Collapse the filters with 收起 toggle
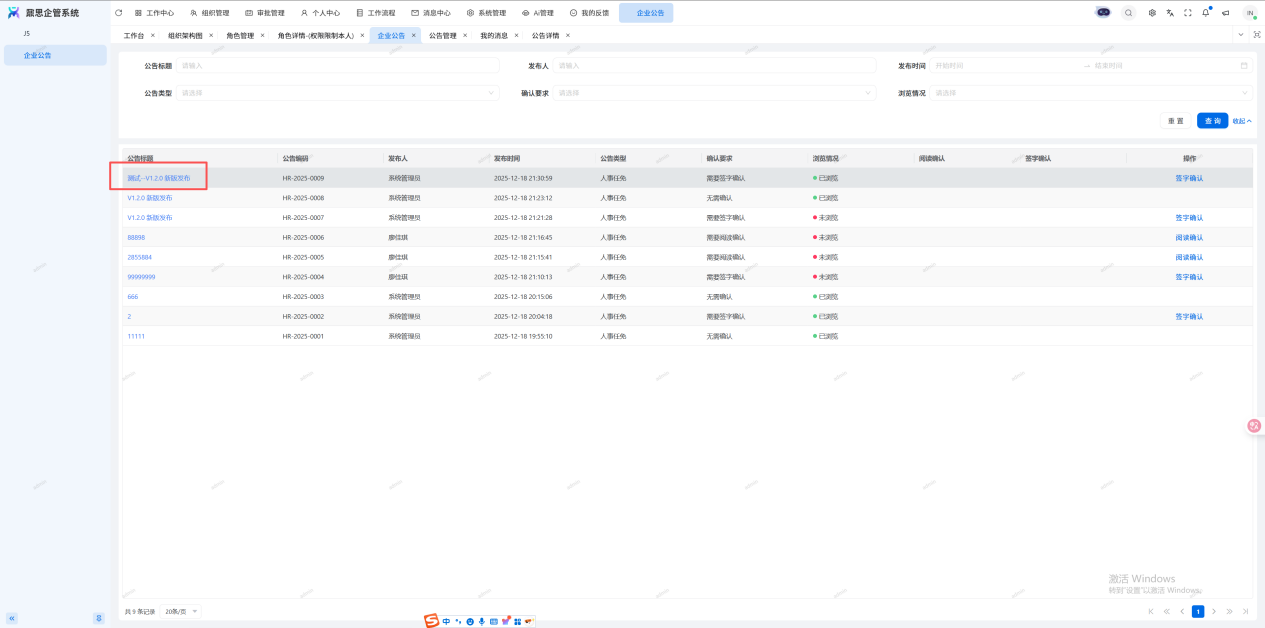 [x=1241, y=121]
